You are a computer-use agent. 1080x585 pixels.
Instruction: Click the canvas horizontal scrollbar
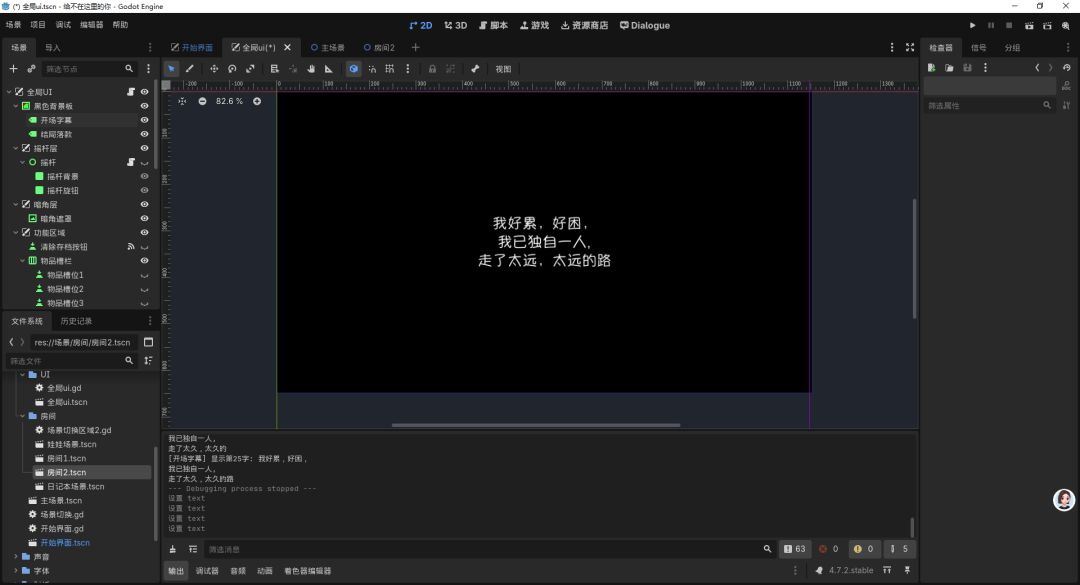point(536,425)
